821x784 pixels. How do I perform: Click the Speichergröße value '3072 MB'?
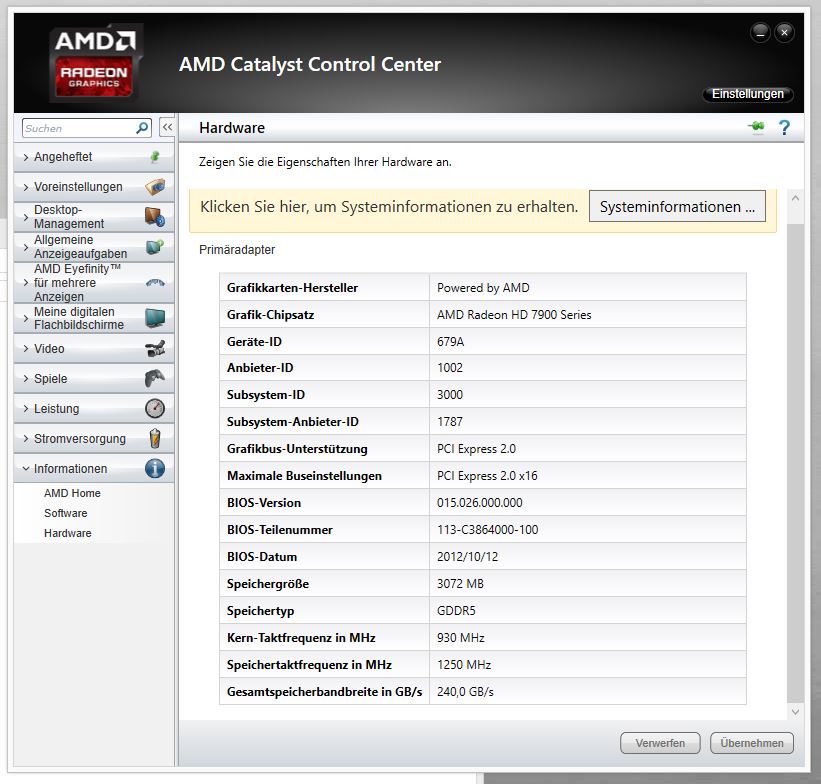click(460, 583)
